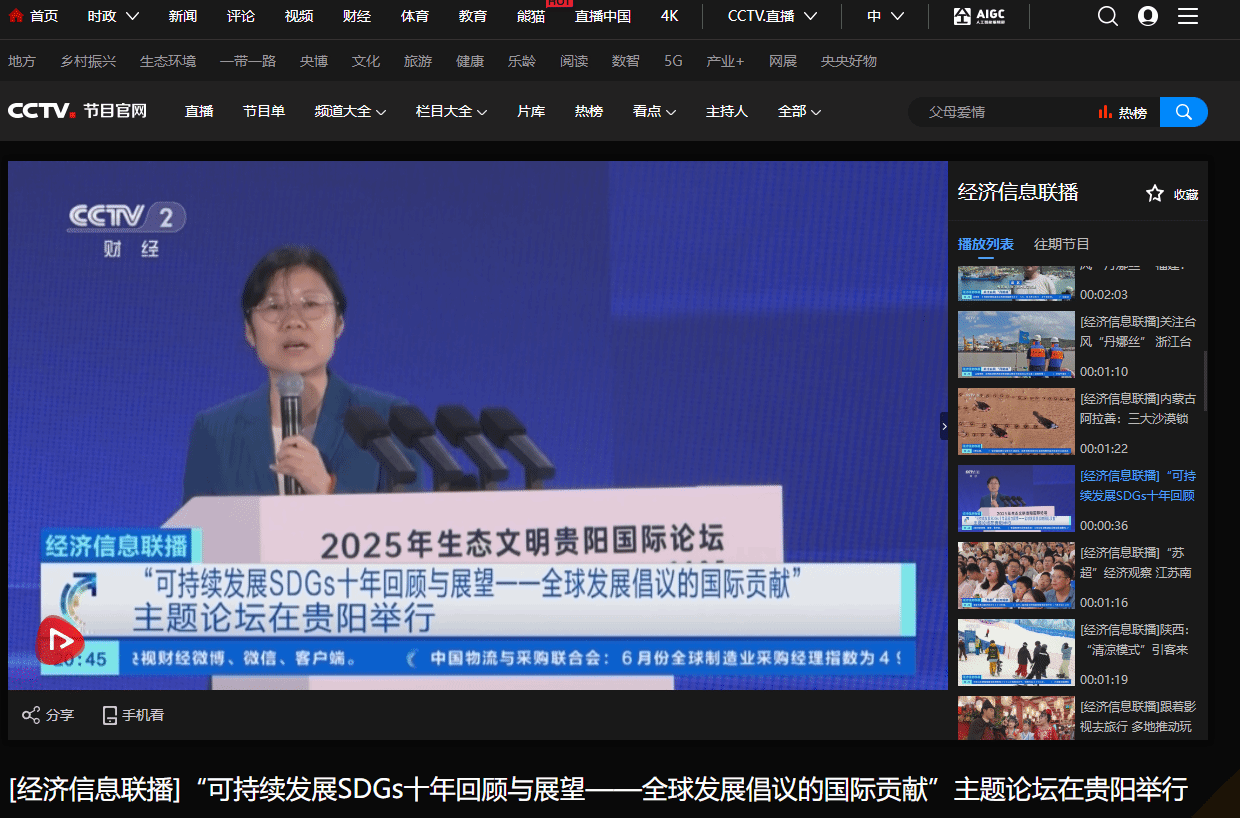Click the playlist scrollbar
This screenshot has width=1240, height=818.
pyautogui.click(x=1205, y=380)
